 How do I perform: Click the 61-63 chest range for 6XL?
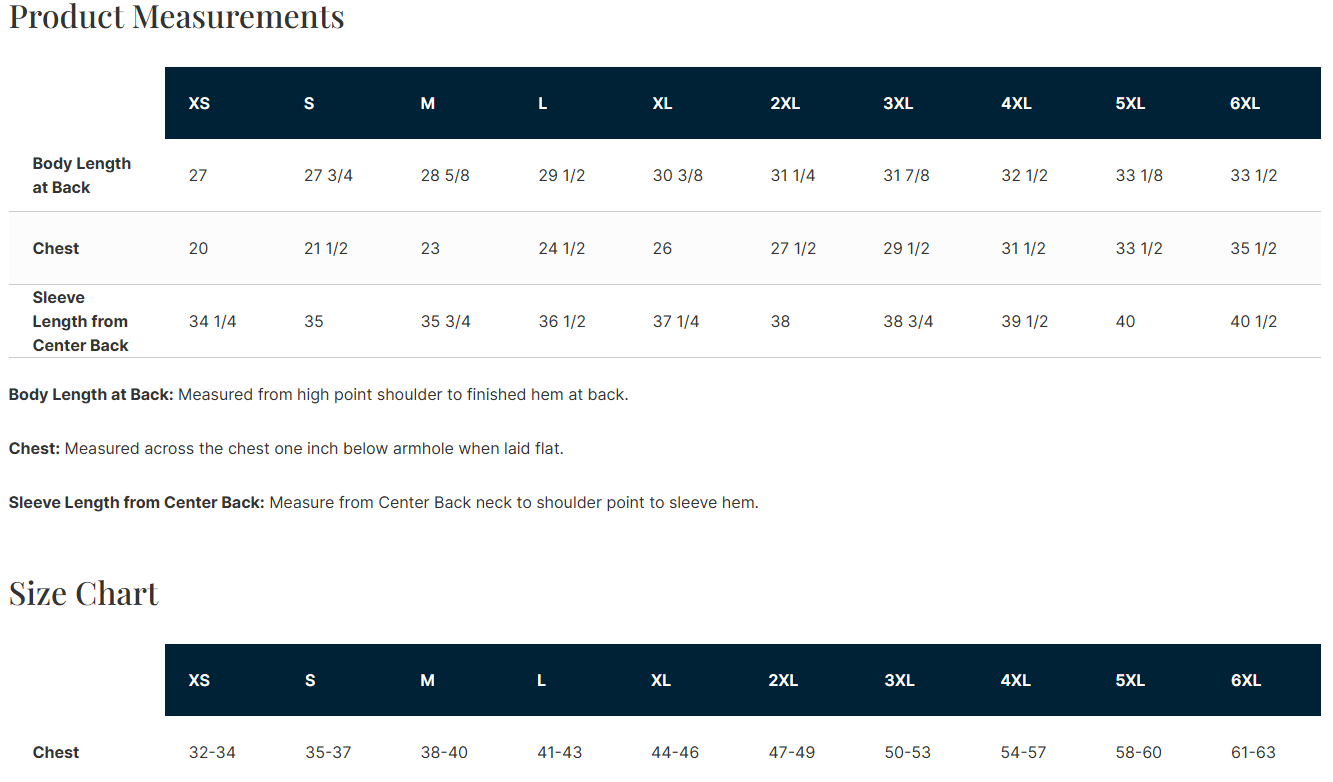(1253, 752)
